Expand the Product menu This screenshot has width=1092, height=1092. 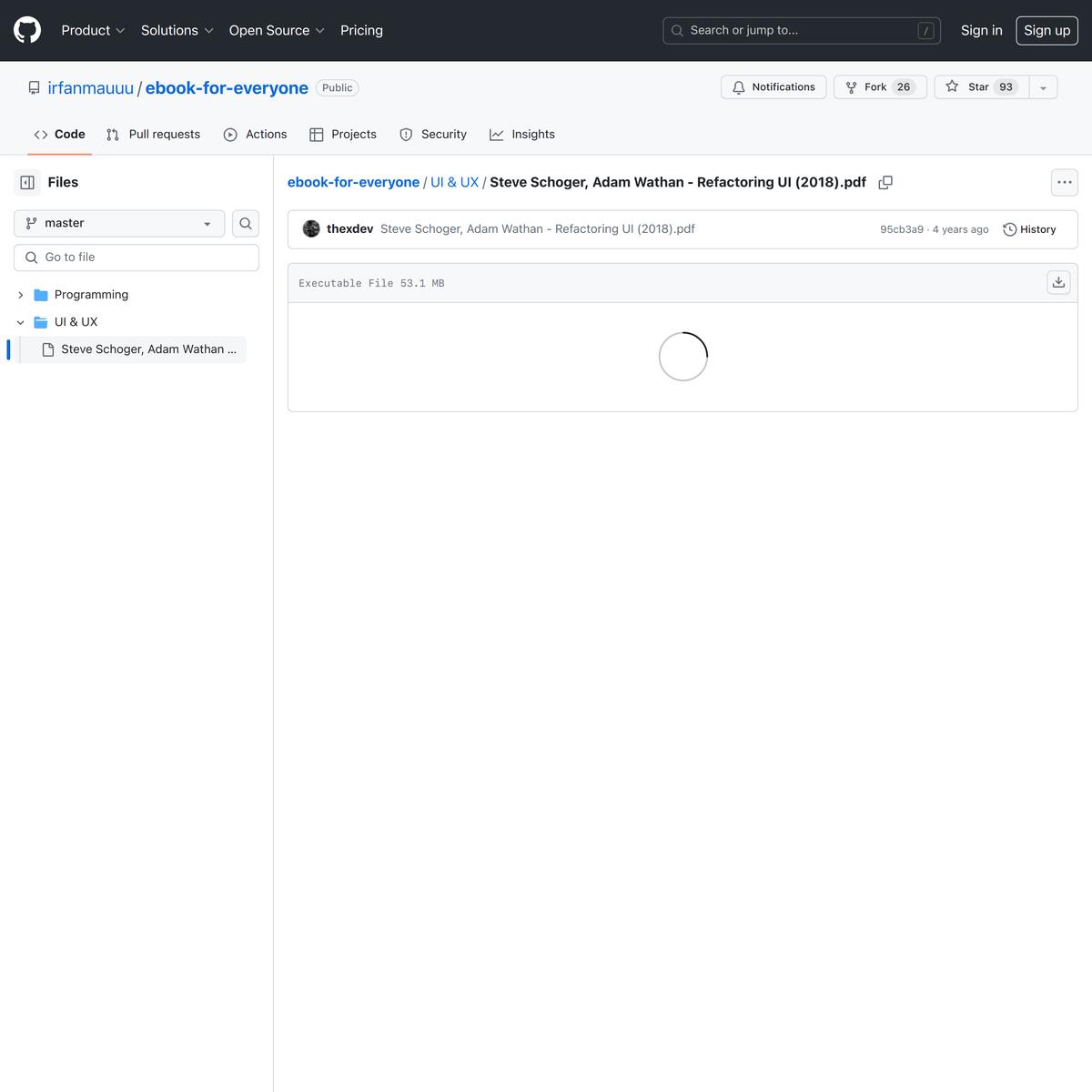(x=93, y=30)
